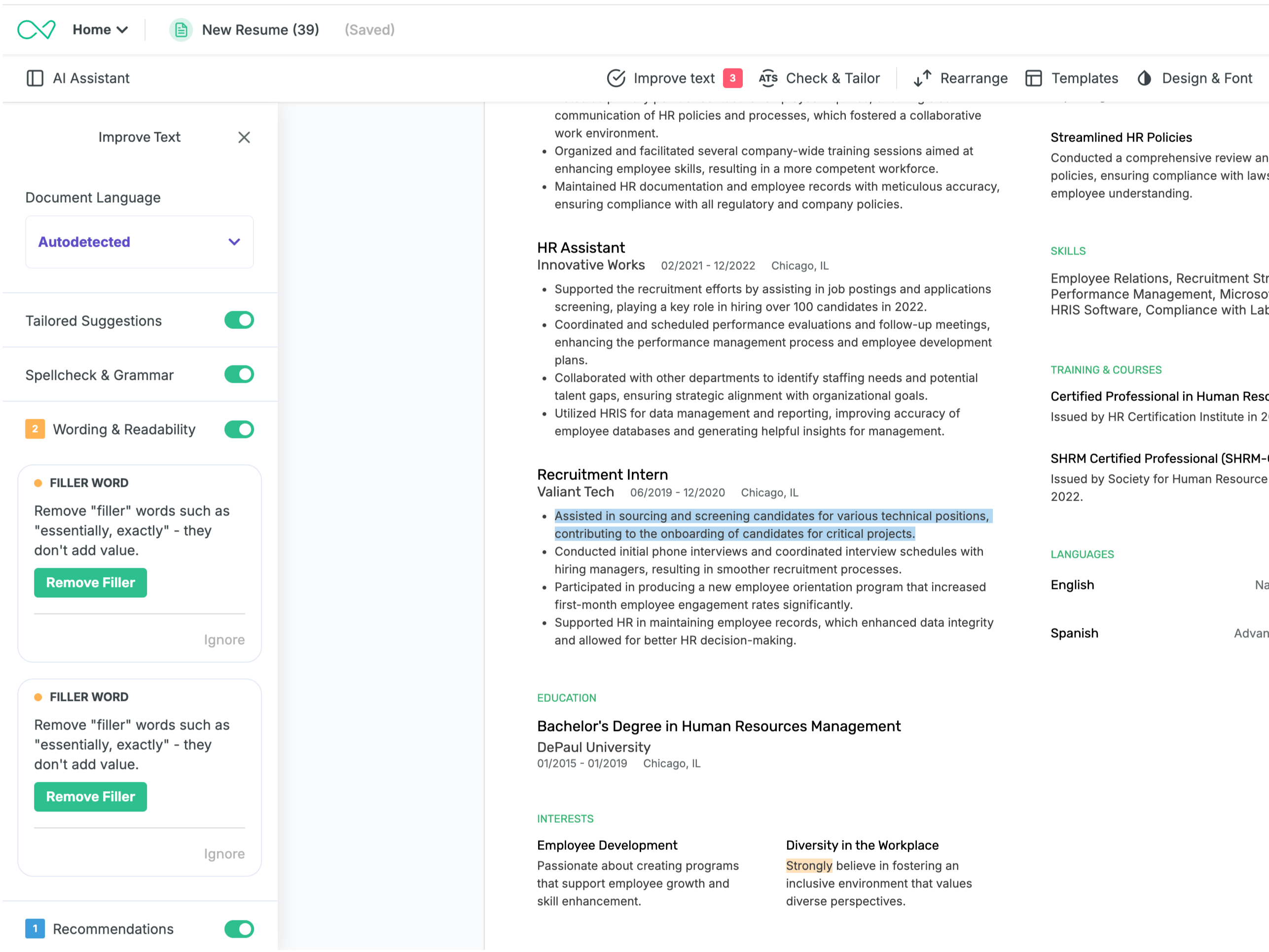Click the Rearrange arrows icon
Image resolution: width=1269 pixels, height=952 pixels.
click(x=922, y=78)
